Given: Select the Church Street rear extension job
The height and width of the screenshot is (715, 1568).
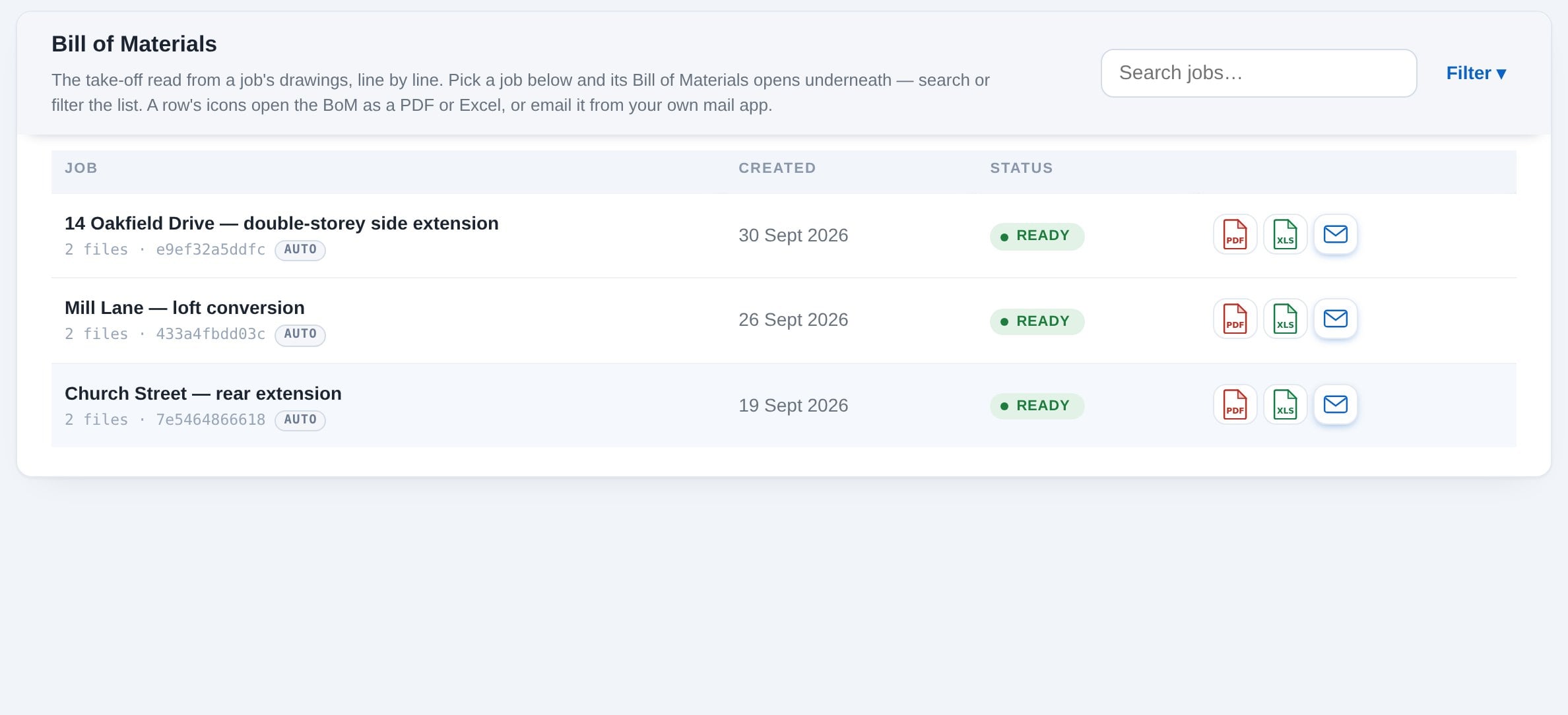Looking at the screenshot, I should pos(783,405).
